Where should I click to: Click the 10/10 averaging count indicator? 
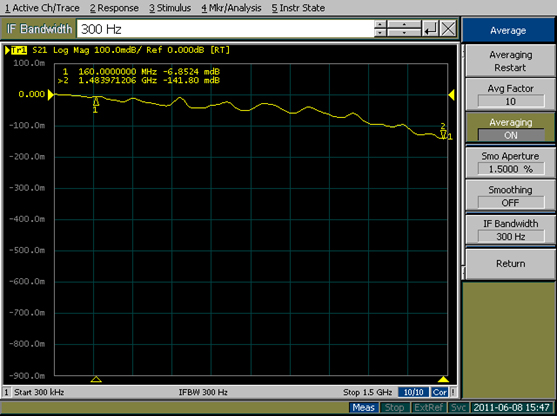coord(413,392)
